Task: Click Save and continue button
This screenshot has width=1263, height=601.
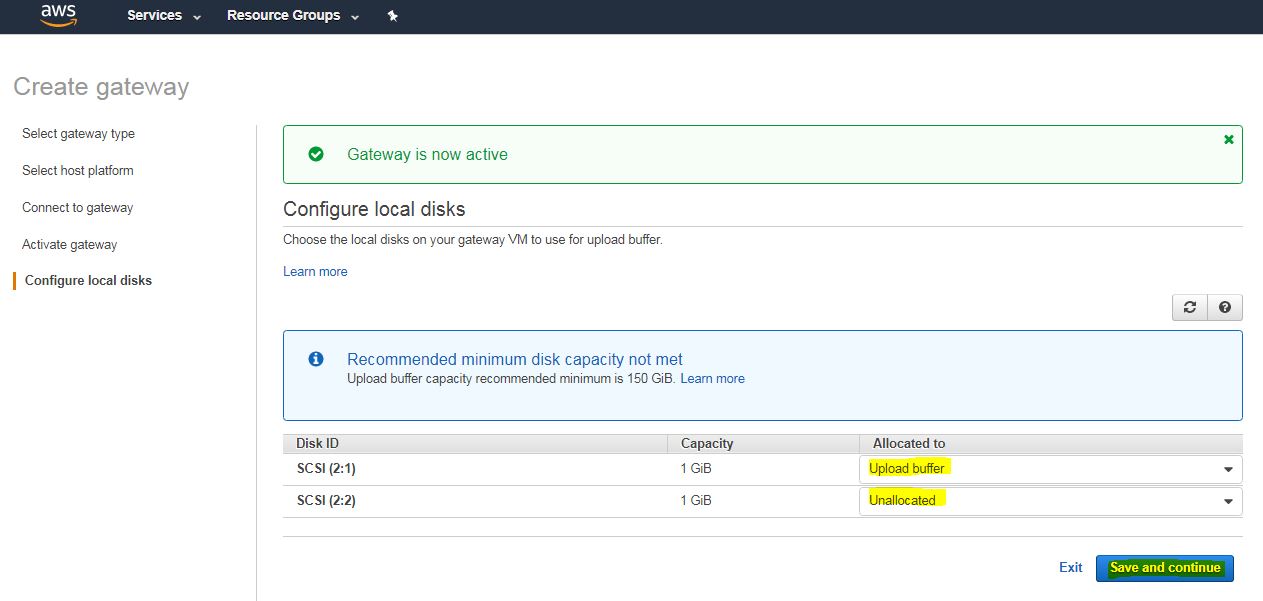Action: 1164,568
